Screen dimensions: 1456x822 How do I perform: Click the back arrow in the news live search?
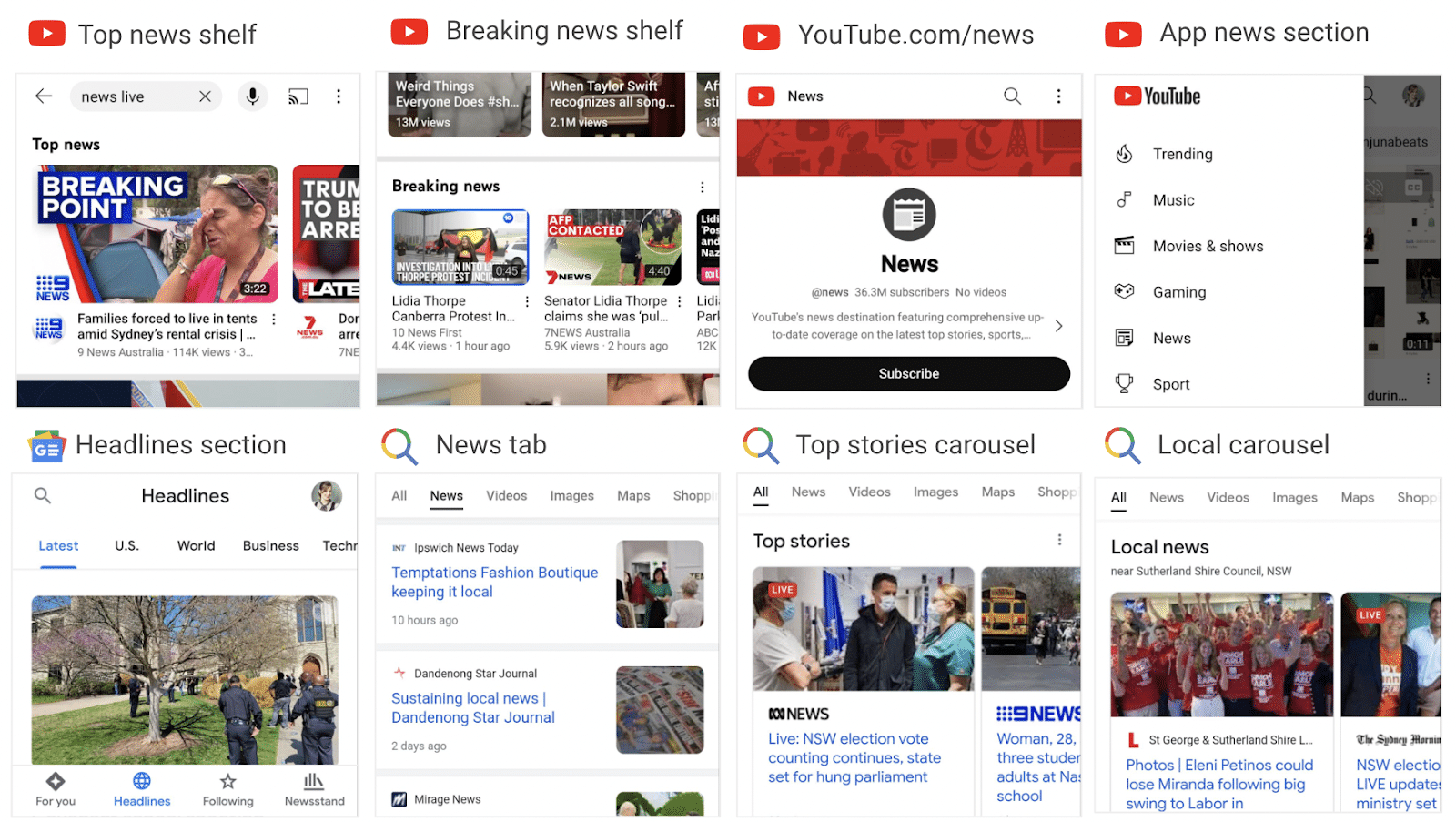(x=44, y=96)
